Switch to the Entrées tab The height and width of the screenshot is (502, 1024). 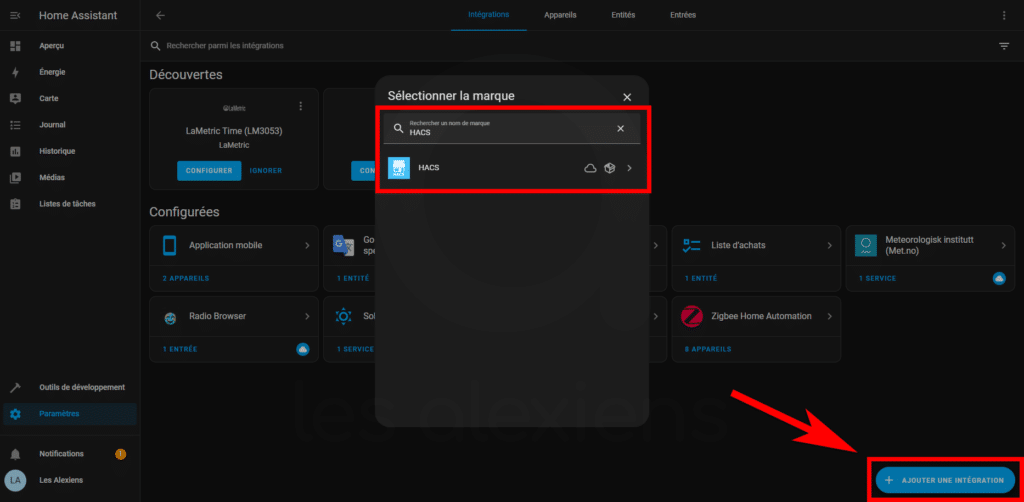coord(683,15)
